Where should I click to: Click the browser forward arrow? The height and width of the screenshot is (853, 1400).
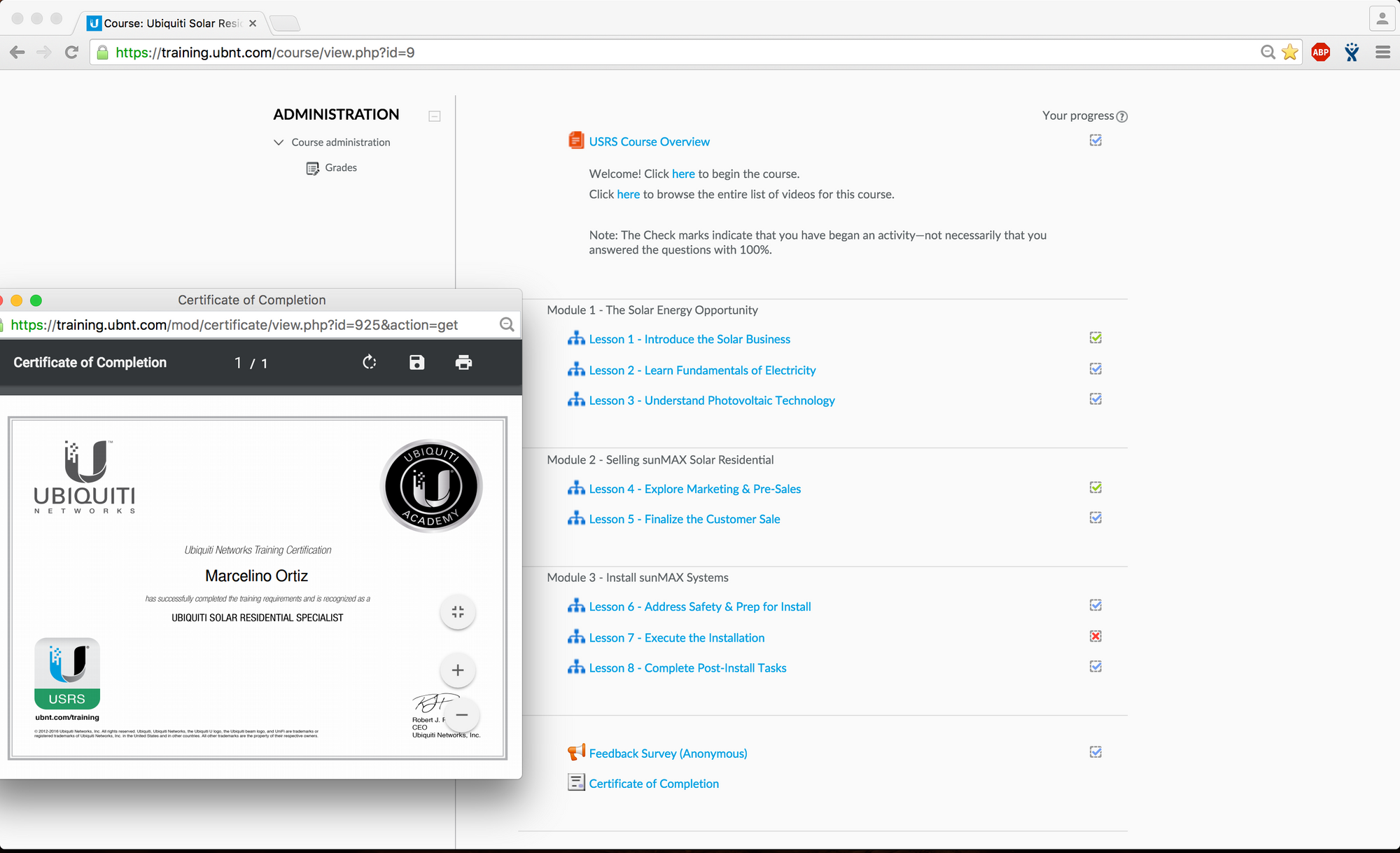tap(44, 53)
